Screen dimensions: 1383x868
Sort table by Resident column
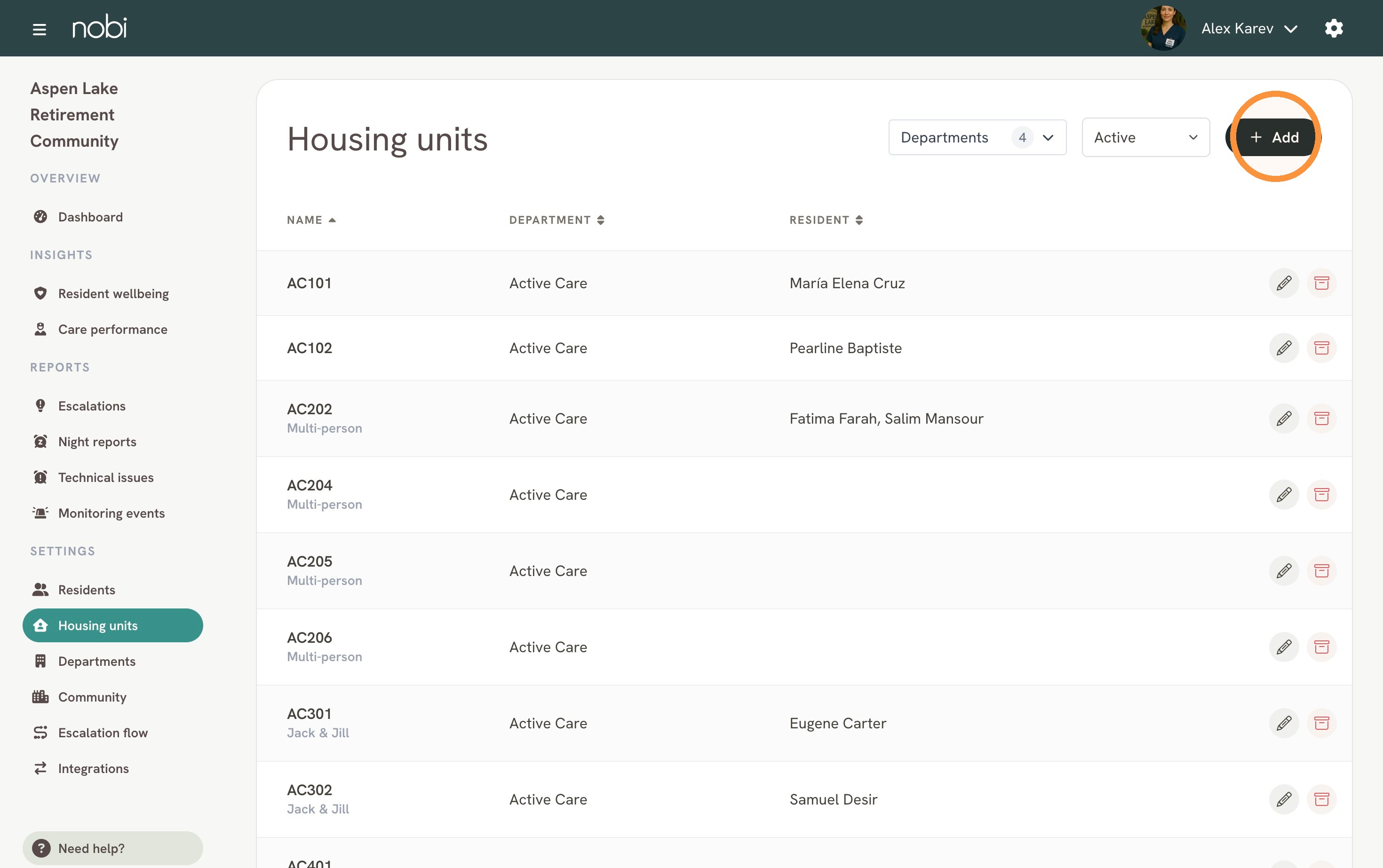pyautogui.click(x=826, y=220)
